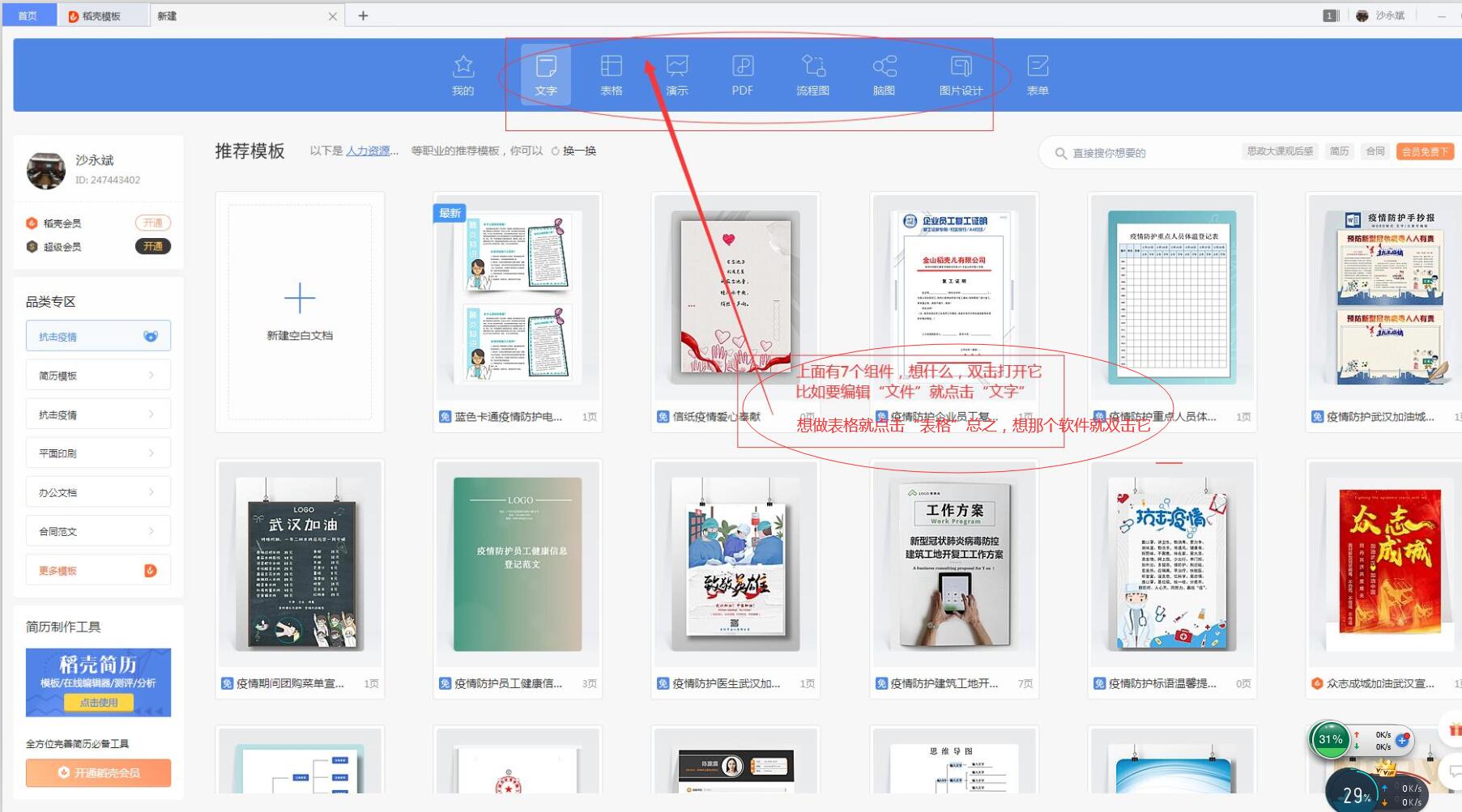Select highlighted 抗击疫情 category

98,336
